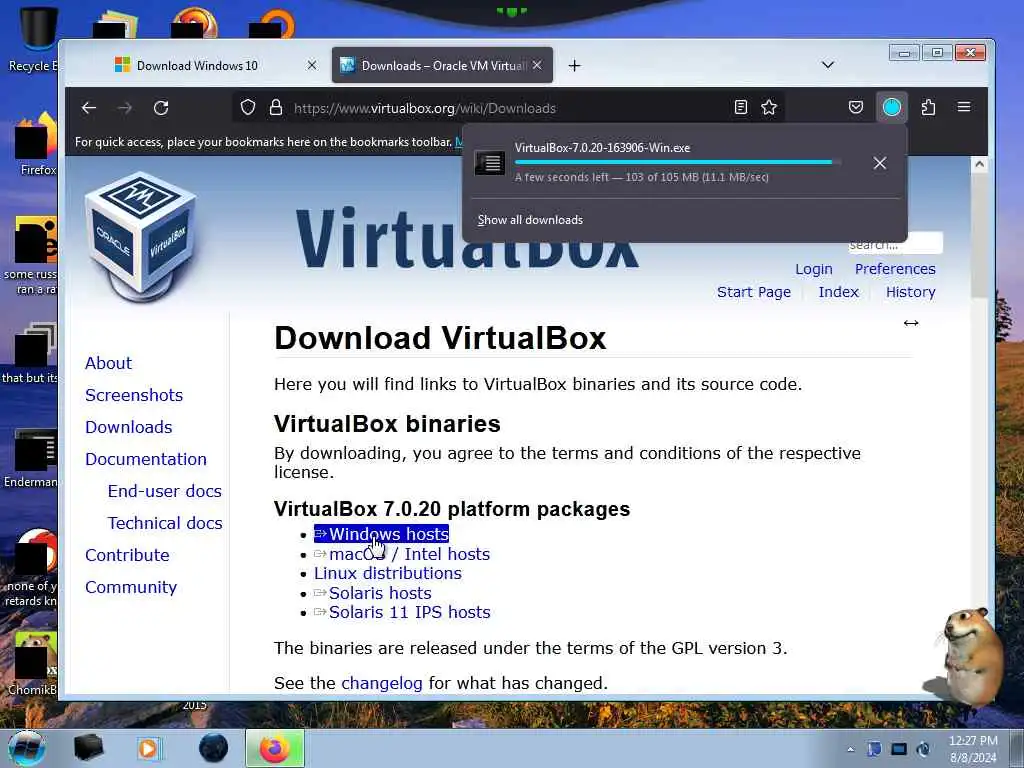
Task: Open the changelog link
Action: 382,683
